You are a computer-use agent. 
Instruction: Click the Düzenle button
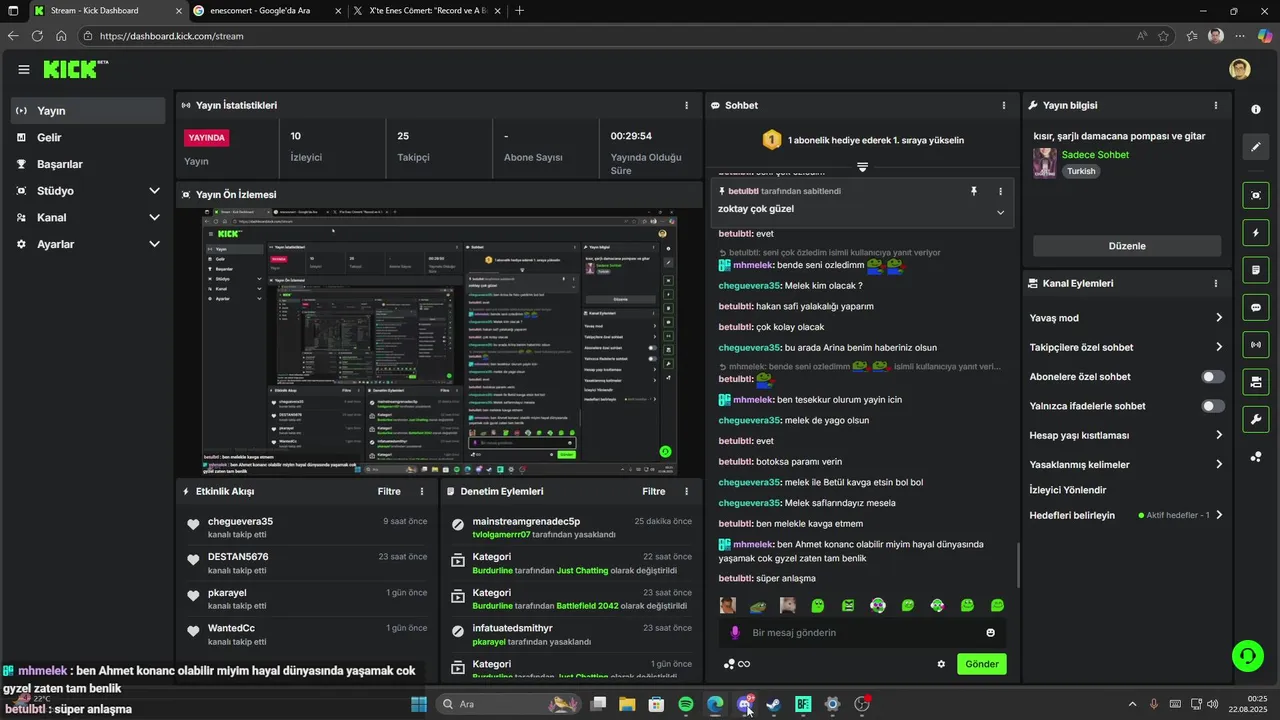(x=1127, y=246)
